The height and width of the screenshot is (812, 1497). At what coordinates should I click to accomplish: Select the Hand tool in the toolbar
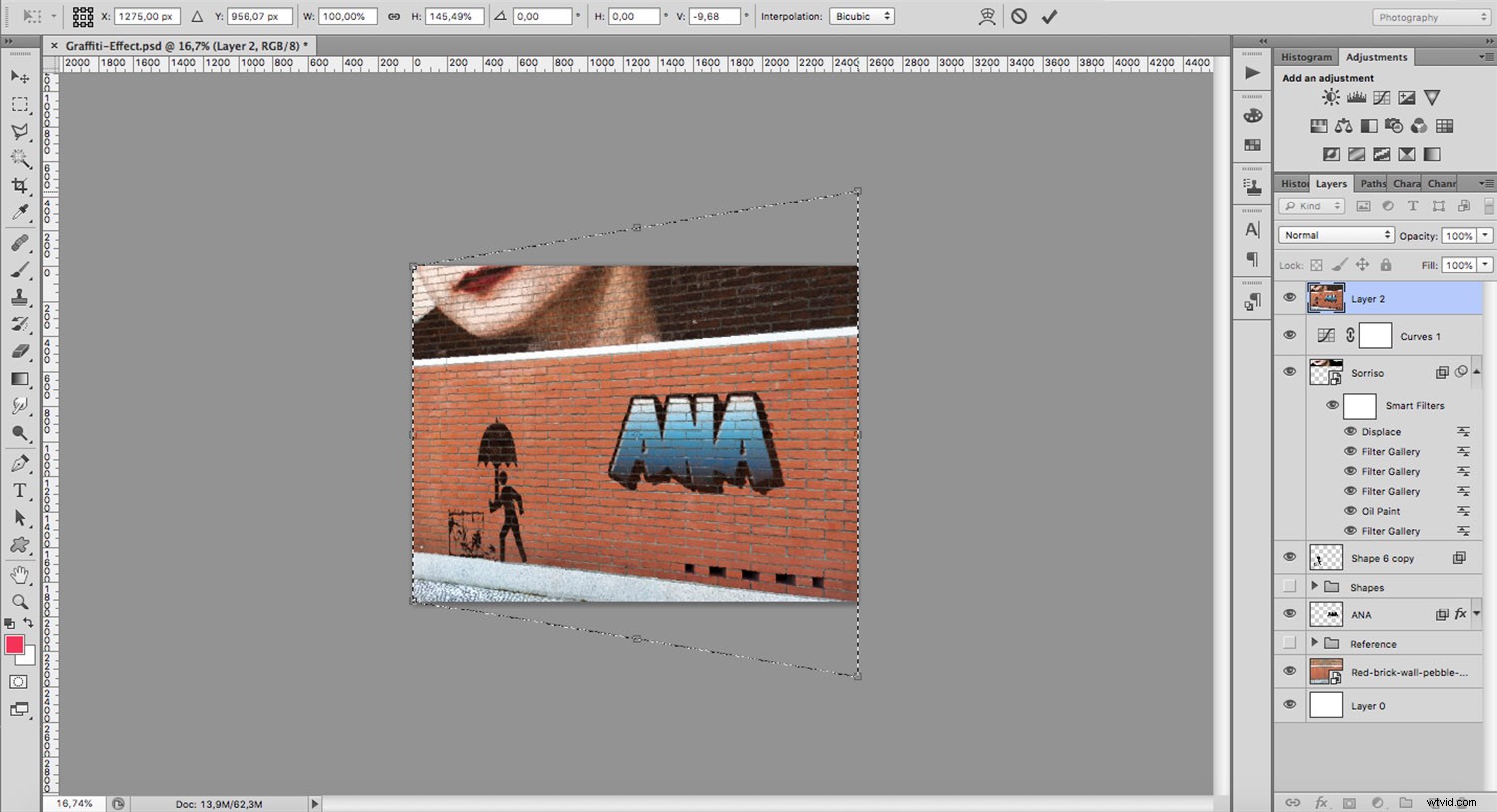pos(18,573)
